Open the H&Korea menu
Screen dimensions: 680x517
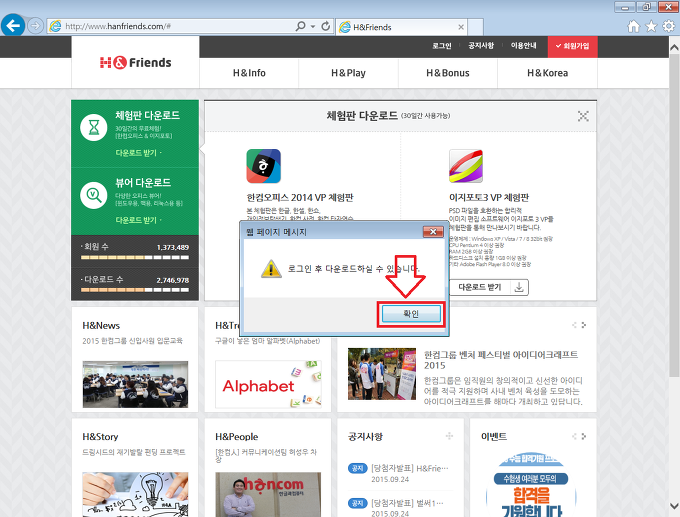[x=547, y=73]
